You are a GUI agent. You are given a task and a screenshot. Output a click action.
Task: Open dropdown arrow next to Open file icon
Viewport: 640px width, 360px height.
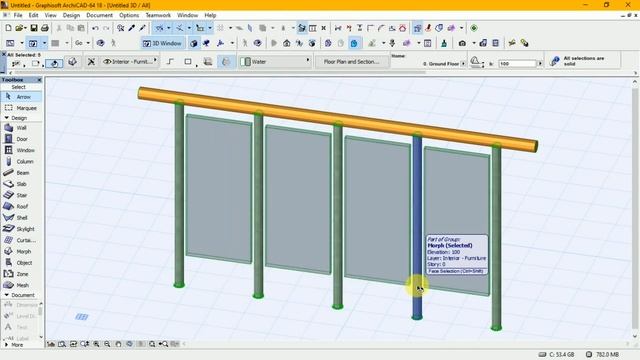[x=25, y=28]
